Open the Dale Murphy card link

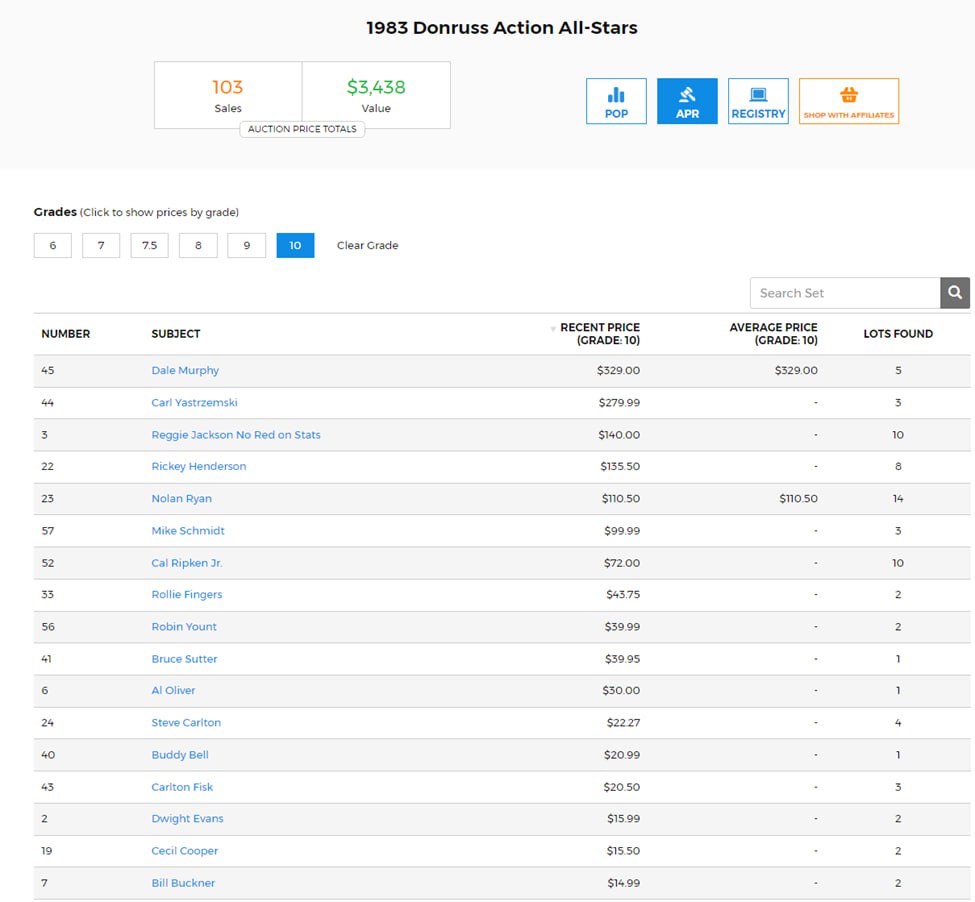(x=185, y=370)
